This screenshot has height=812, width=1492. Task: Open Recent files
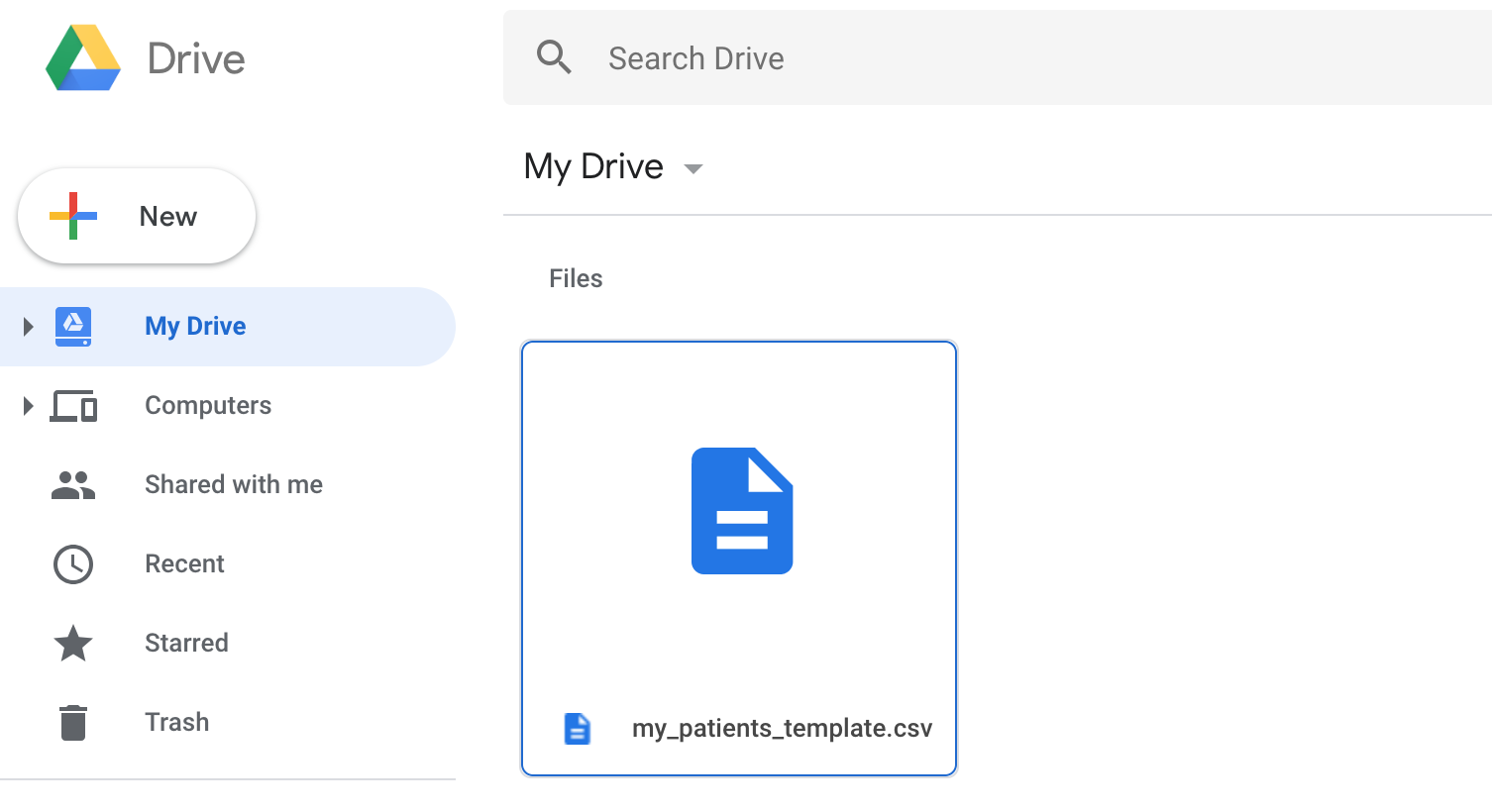[x=184, y=563]
